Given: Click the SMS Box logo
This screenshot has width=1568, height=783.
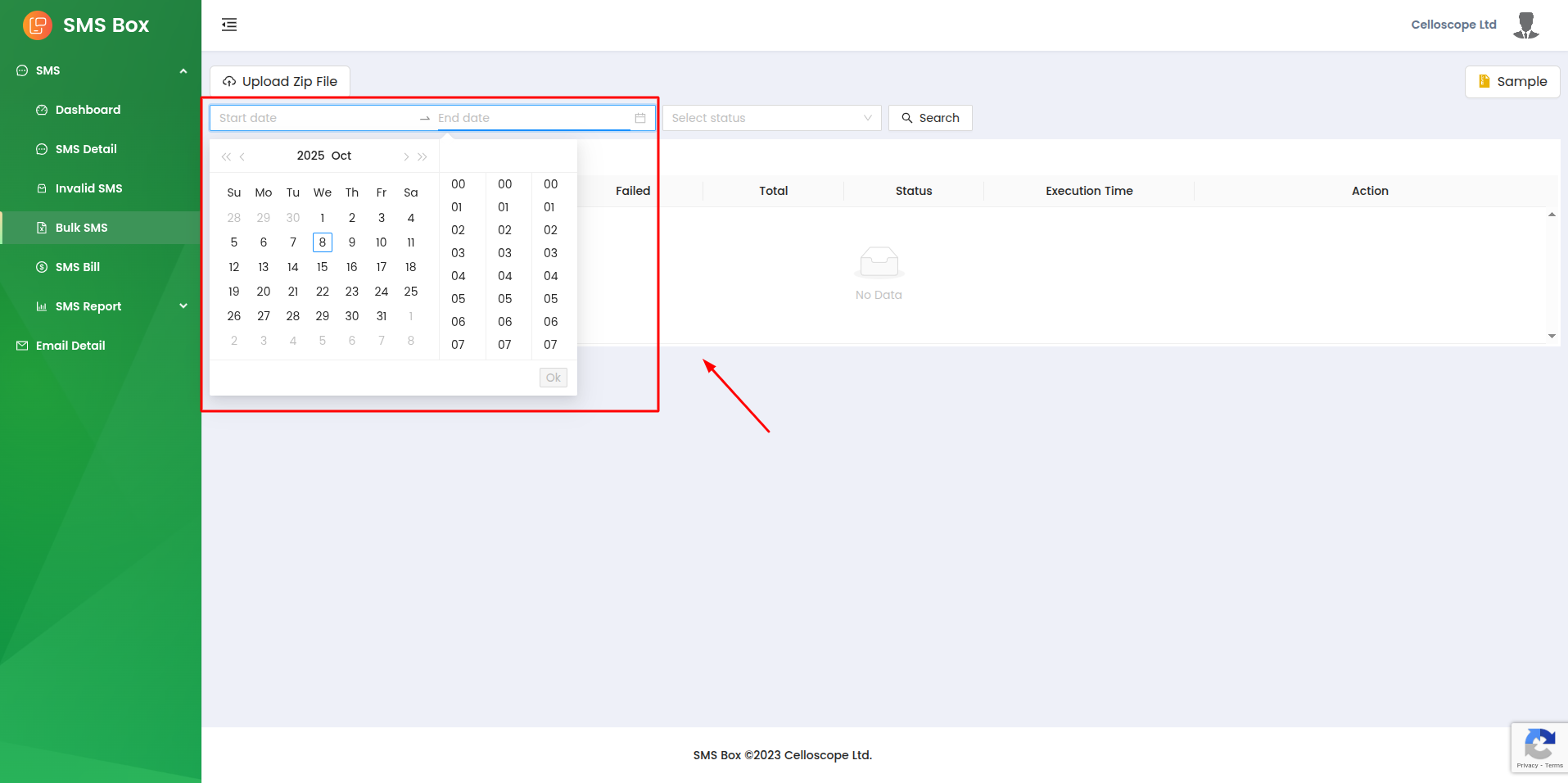Looking at the screenshot, I should tap(38, 25).
